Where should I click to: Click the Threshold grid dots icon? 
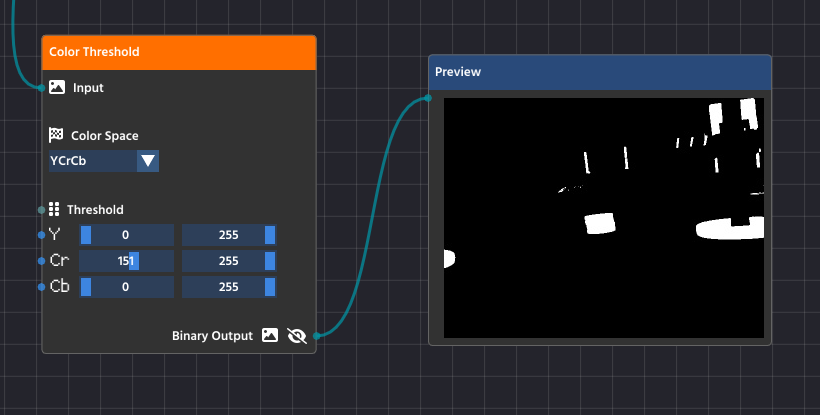click(x=54, y=210)
